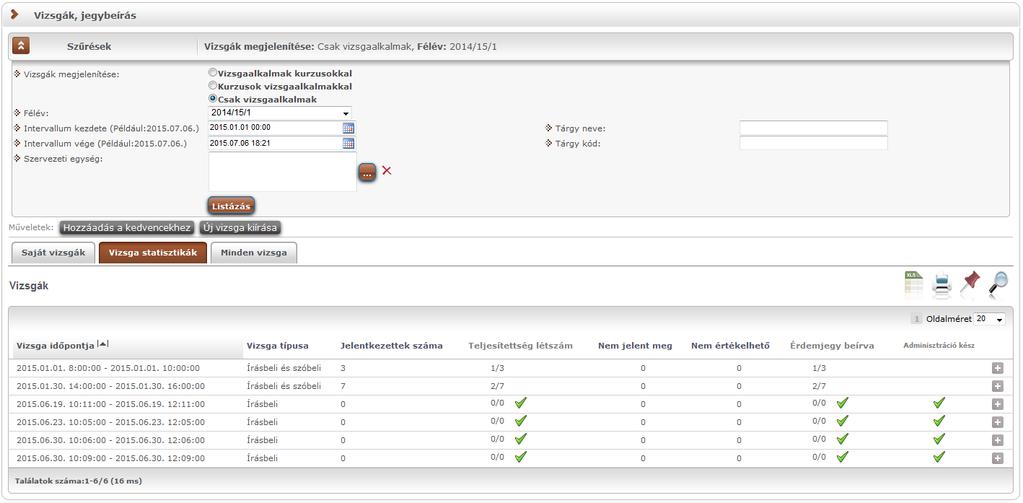This screenshot has width=1023, height=503.
Task: Clear Szervezeti egység with red X
Action: 386,171
